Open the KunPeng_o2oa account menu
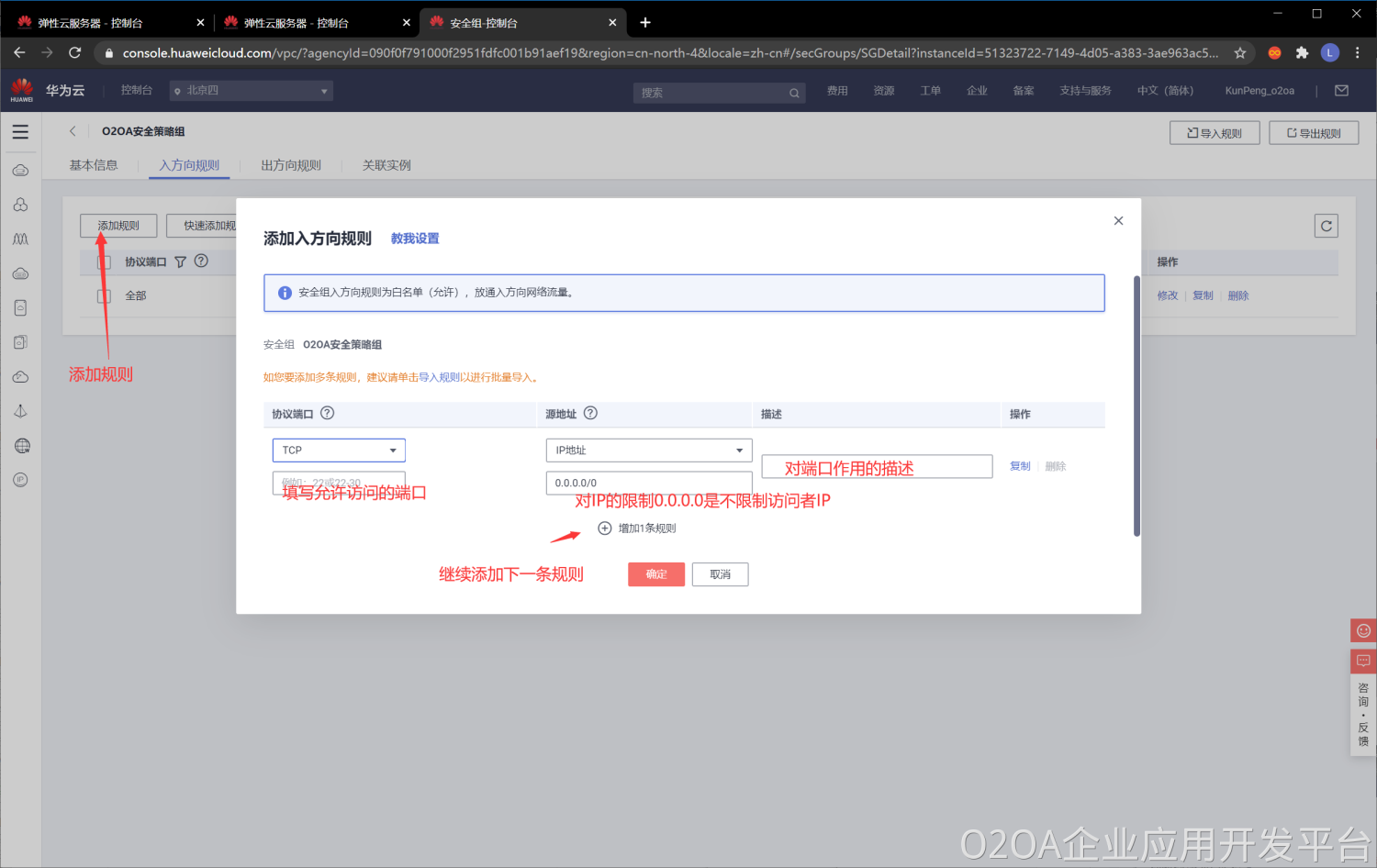 pyautogui.click(x=1259, y=91)
